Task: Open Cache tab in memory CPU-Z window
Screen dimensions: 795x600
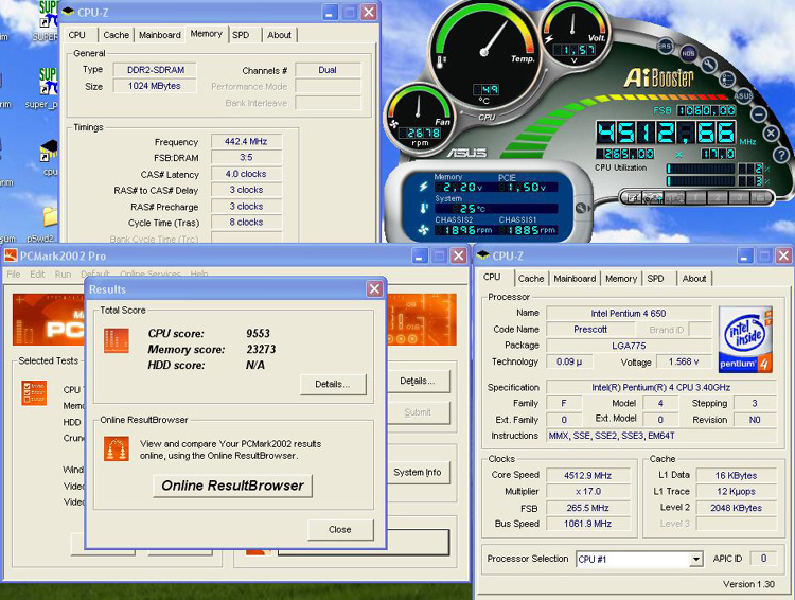Action: coord(116,35)
